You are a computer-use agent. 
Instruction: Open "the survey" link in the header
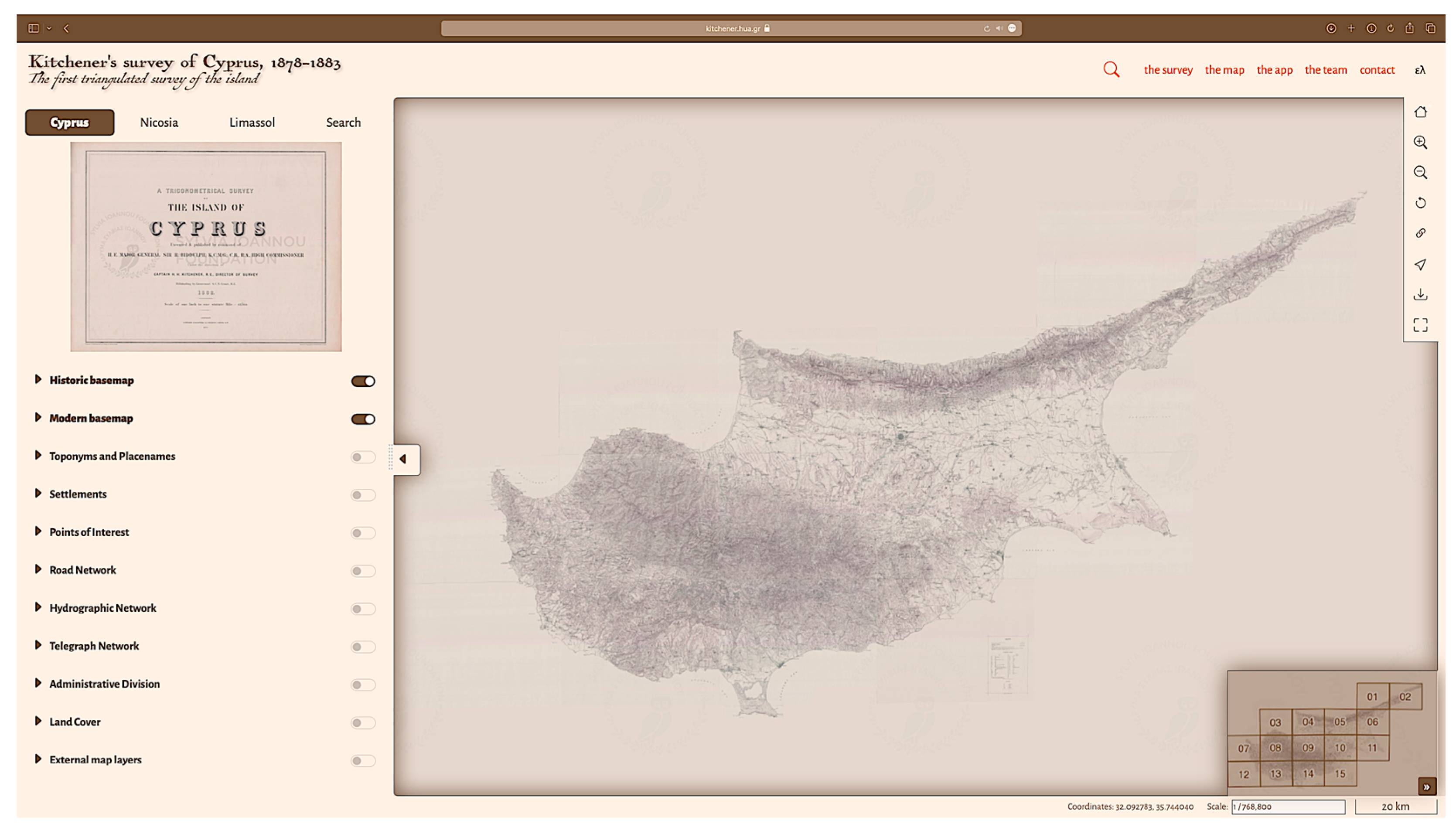1168,70
